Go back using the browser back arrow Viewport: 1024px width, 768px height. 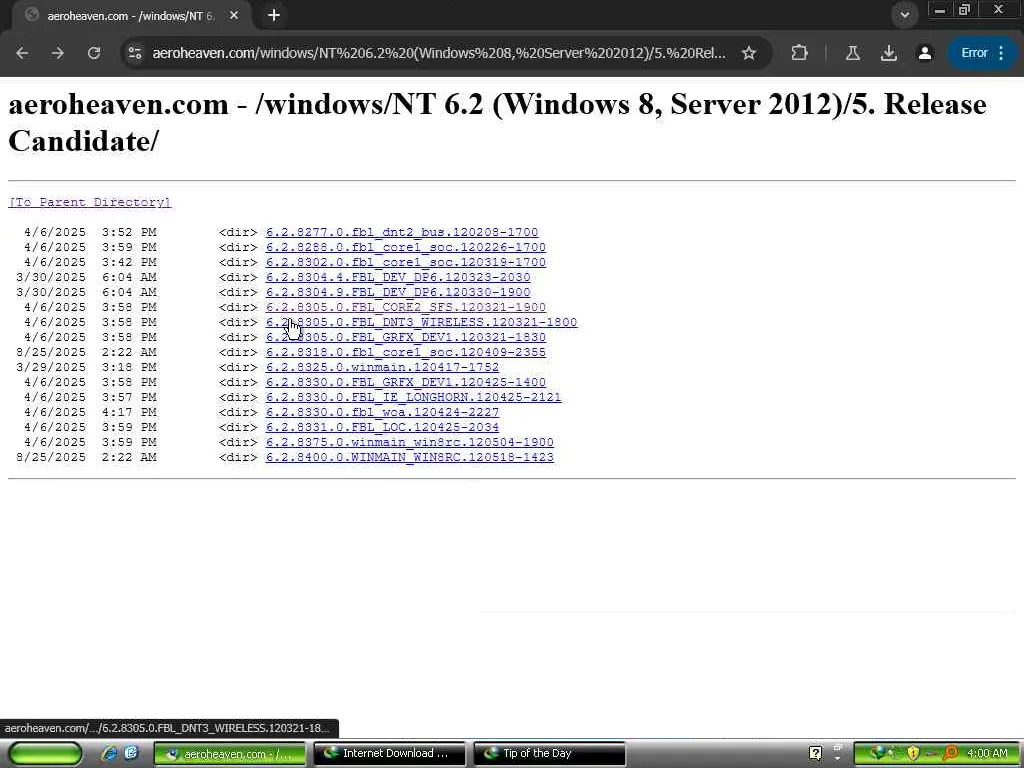[x=22, y=53]
